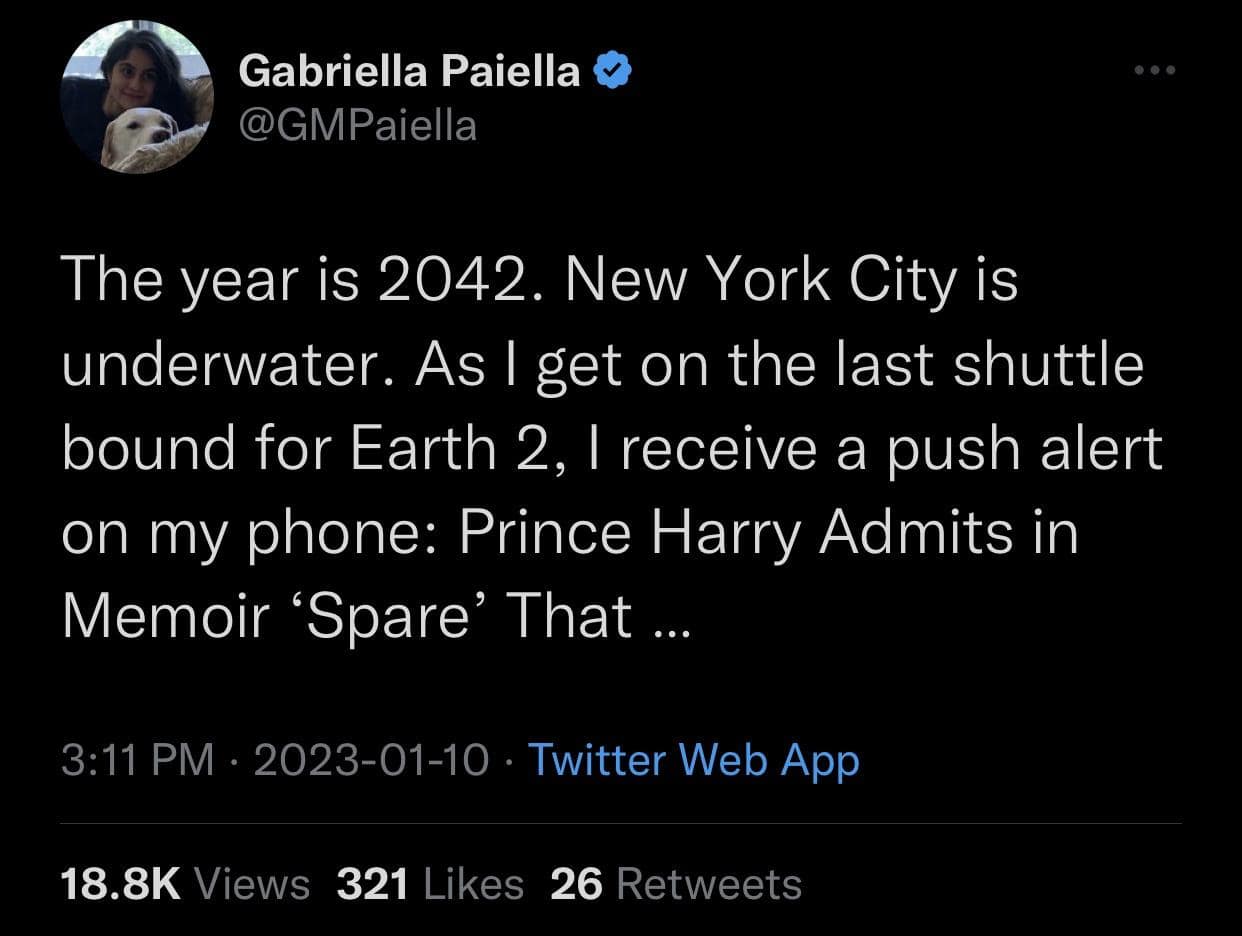Screen dimensions: 1242x936
Task: Open the Likes list label
Action: click(474, 885)
